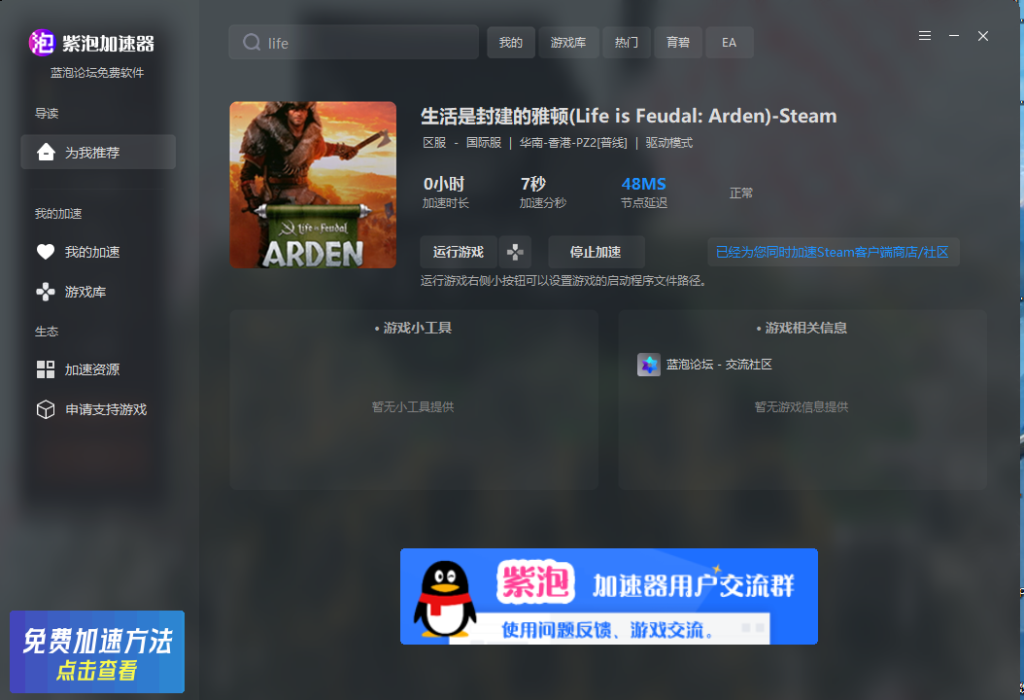Click the search magnifier icon
The height and width of the screenshot is (700, 1024).
click(x=251, y=42)
